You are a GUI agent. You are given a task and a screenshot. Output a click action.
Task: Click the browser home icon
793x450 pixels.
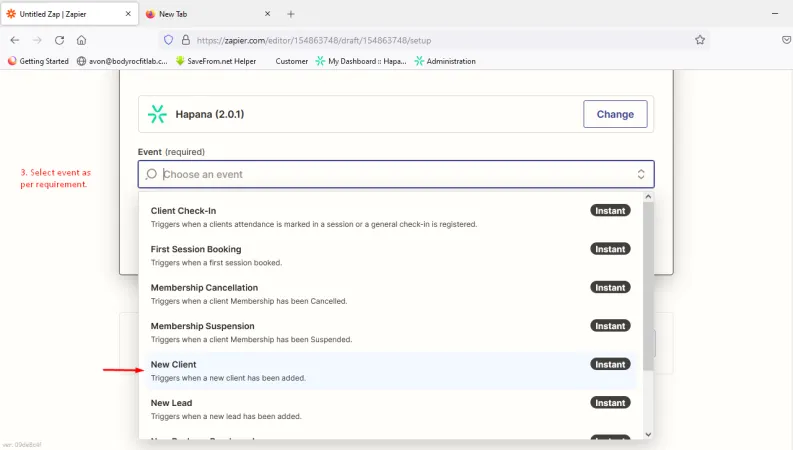(82, 40)
